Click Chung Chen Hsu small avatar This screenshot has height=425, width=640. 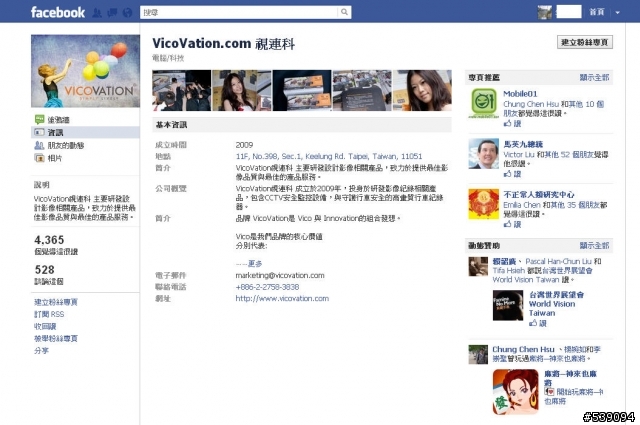pos(478,354)
